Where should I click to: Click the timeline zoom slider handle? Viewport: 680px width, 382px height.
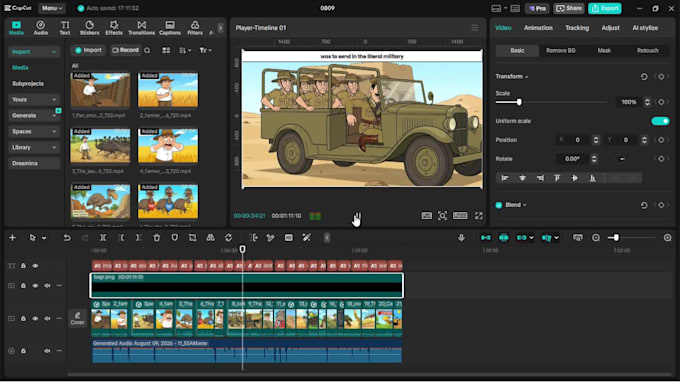[x=616, y=238]
